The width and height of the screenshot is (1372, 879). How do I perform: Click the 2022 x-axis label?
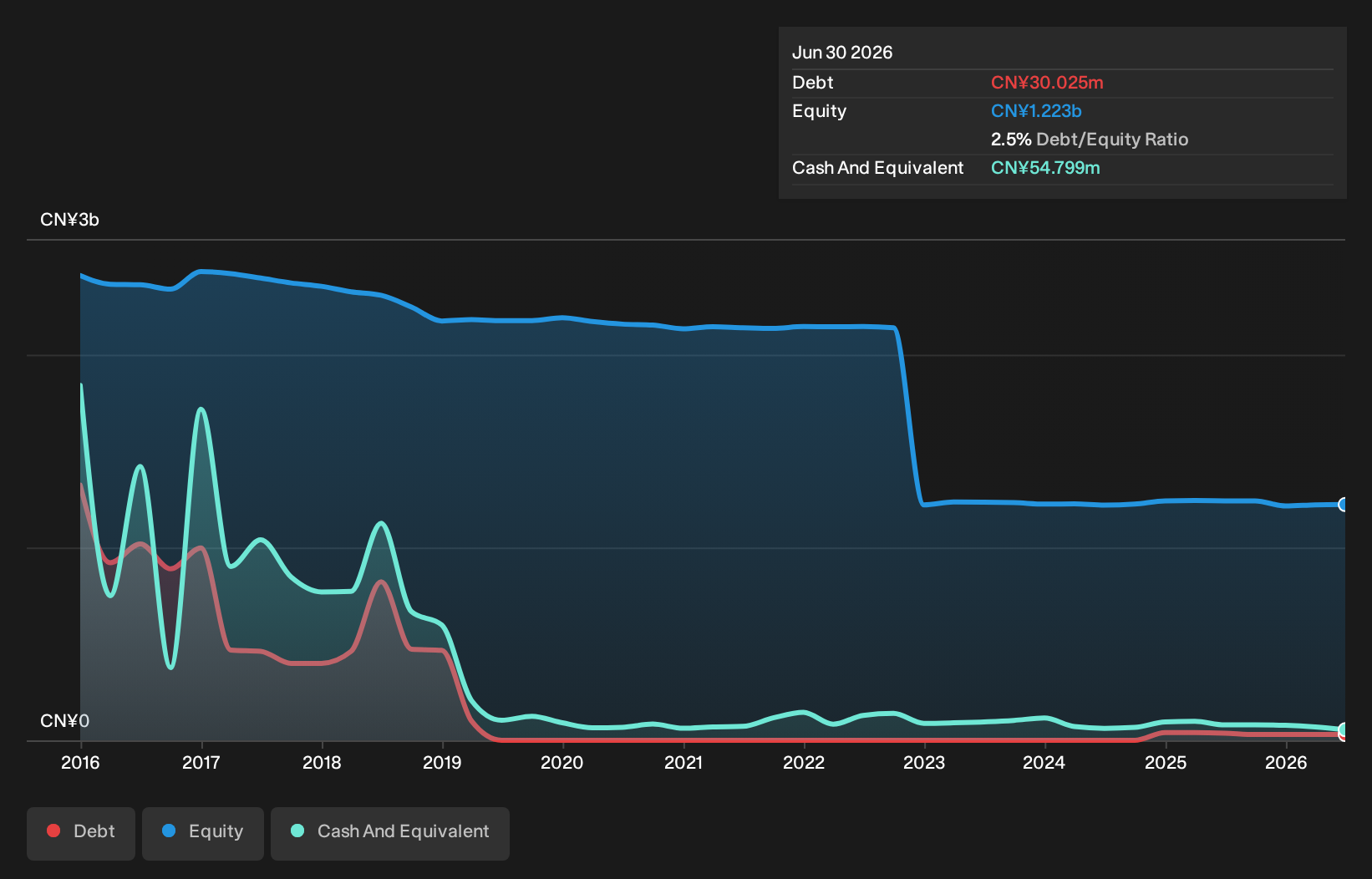(804, 763)
